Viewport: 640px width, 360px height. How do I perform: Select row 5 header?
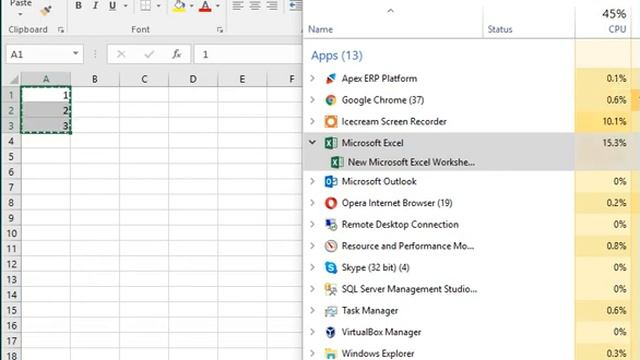(x=11, y=156)
